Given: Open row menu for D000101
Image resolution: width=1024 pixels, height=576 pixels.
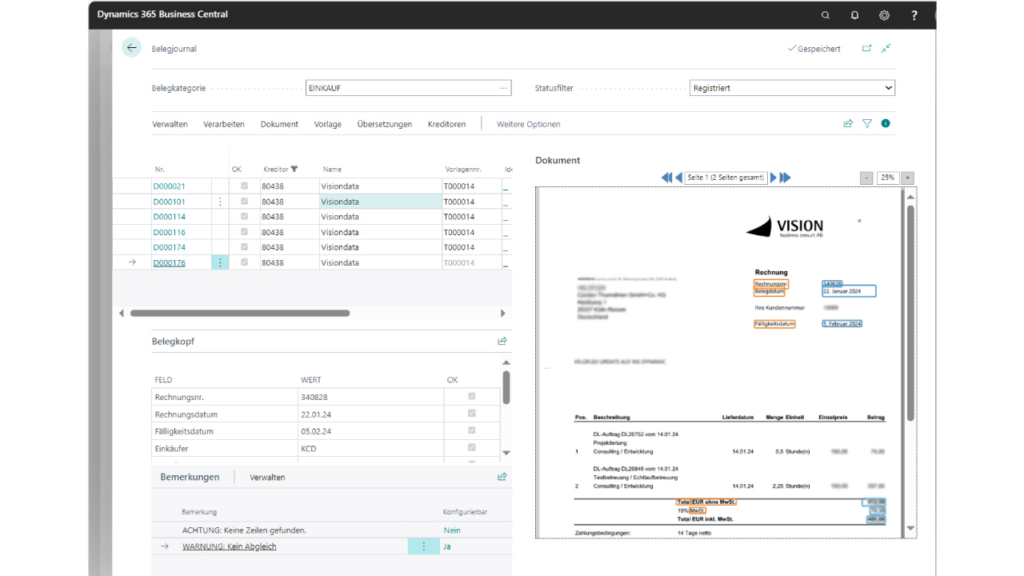Looking at the screenshot, I should (220, 202).
